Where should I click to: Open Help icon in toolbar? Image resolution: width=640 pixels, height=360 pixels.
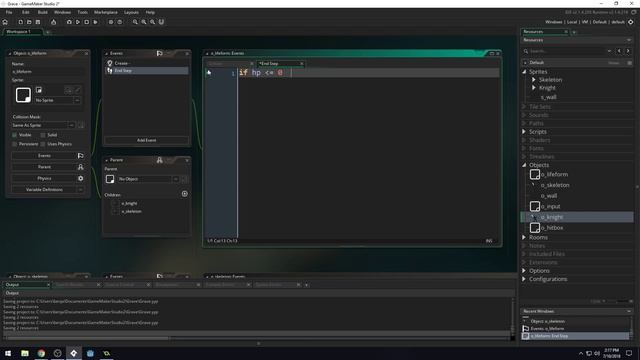(x=120, y=22)
